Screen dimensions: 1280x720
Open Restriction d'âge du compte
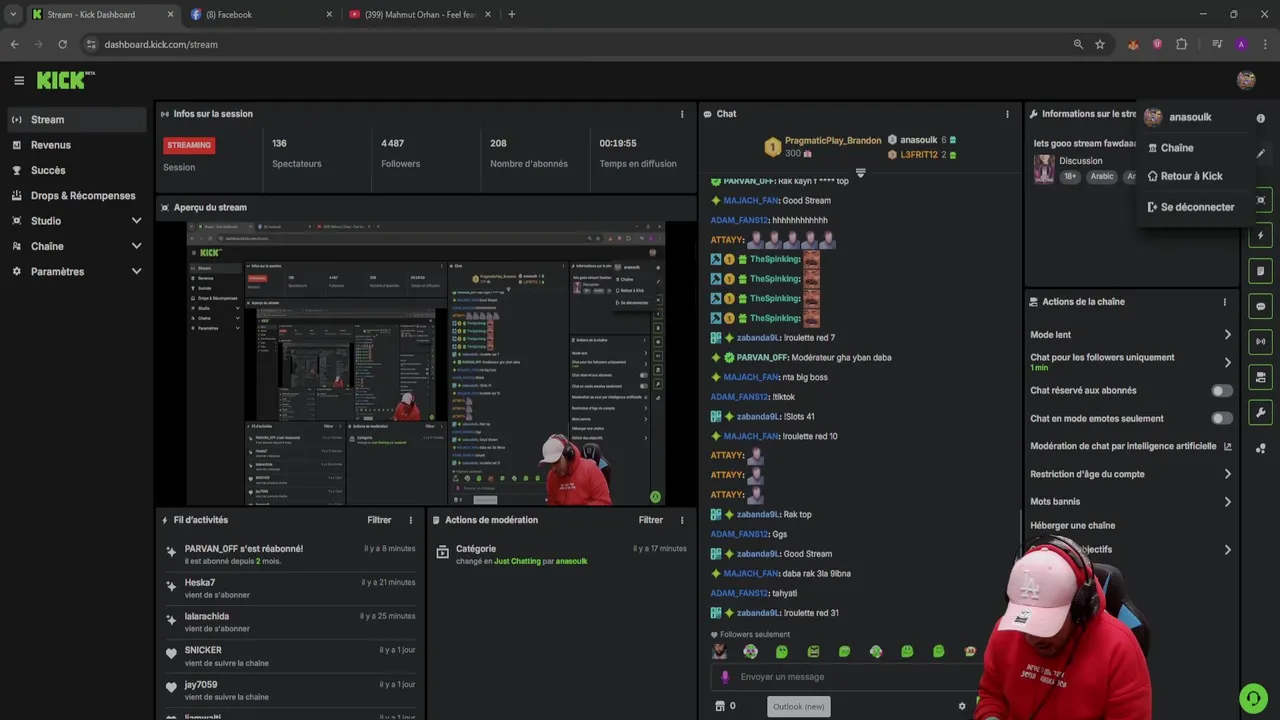pos(1131,474)
